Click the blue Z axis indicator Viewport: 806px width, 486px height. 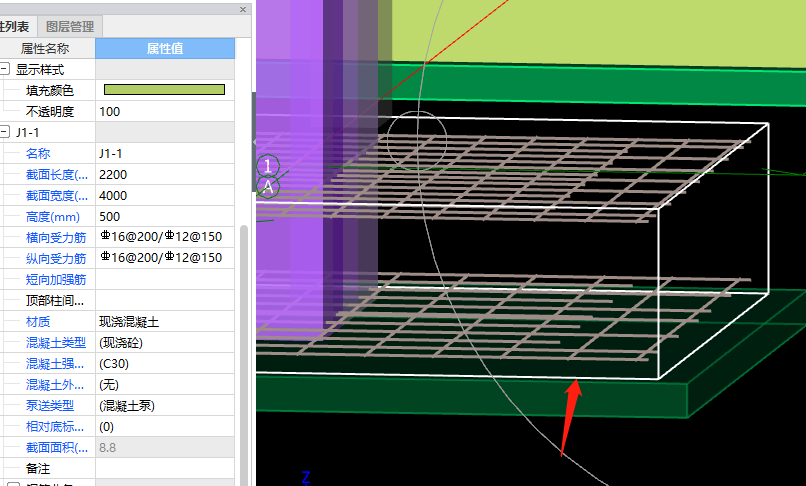306,477
